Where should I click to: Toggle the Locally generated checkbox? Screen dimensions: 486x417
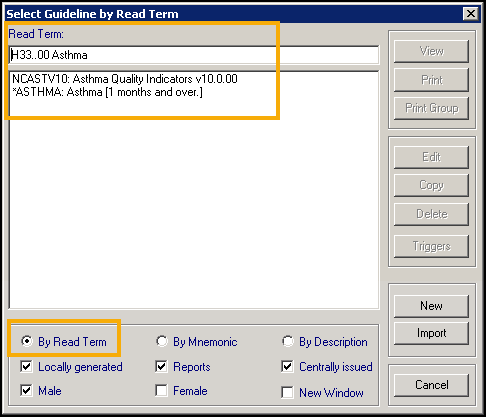[x=26, y=367]
